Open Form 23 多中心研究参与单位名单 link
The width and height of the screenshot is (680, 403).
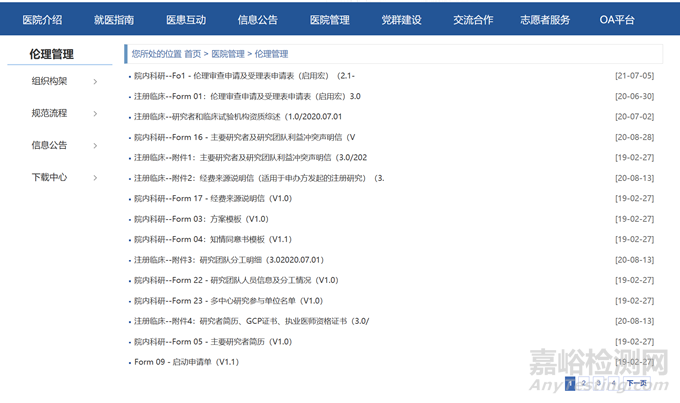228,300
